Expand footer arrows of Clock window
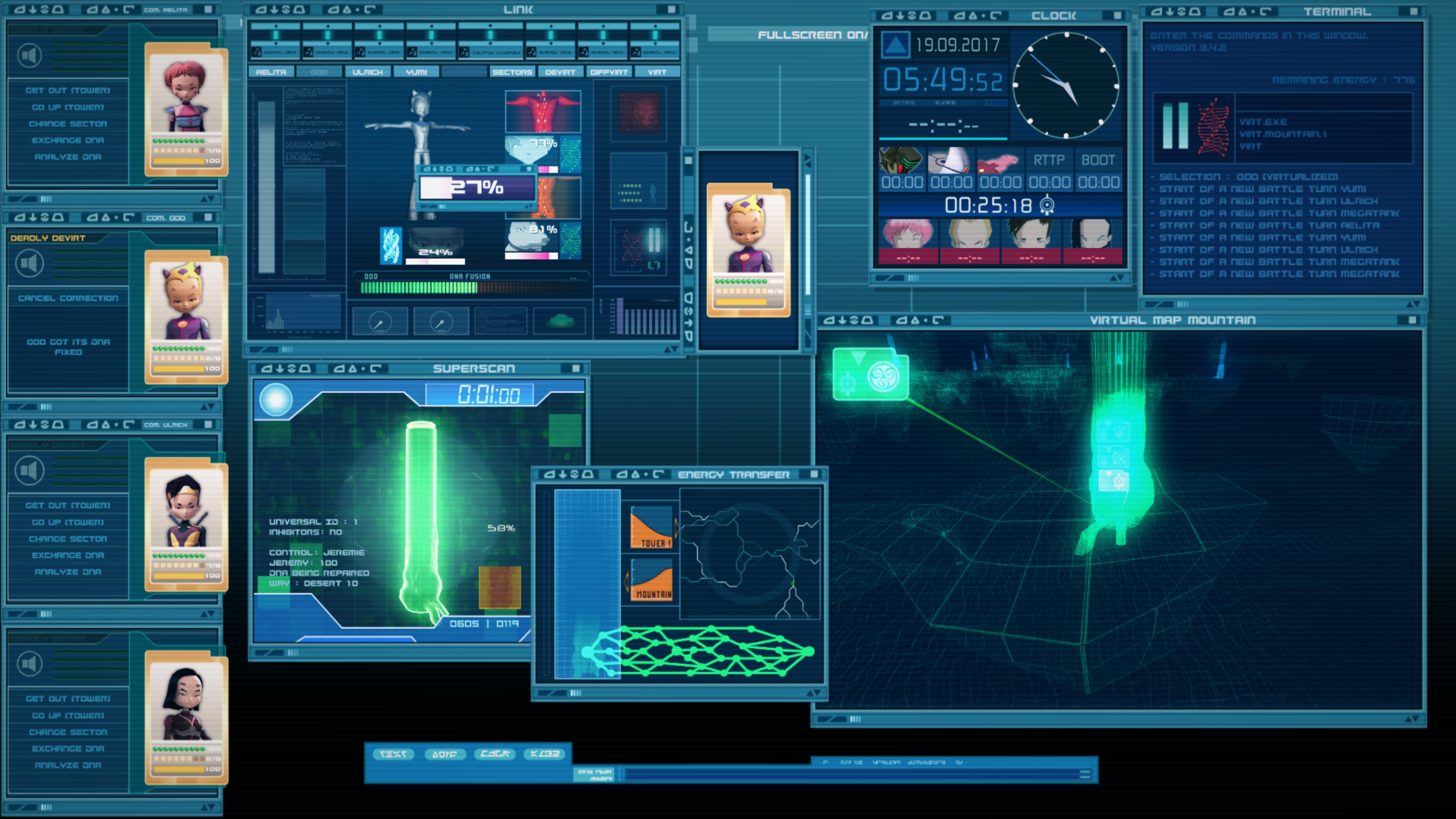The width and height of the screenshot is (1456, 819). [1117, 278]
